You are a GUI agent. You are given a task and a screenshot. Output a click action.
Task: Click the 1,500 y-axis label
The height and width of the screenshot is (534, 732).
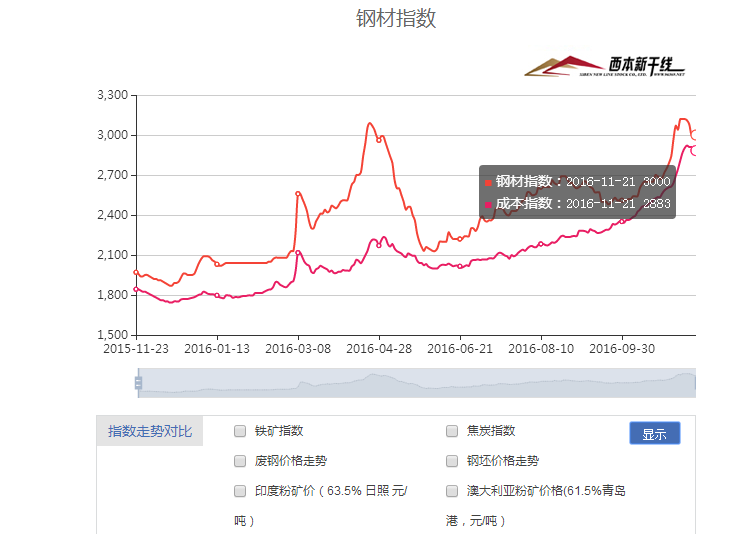pyautogui.click(x=113, y=335)
